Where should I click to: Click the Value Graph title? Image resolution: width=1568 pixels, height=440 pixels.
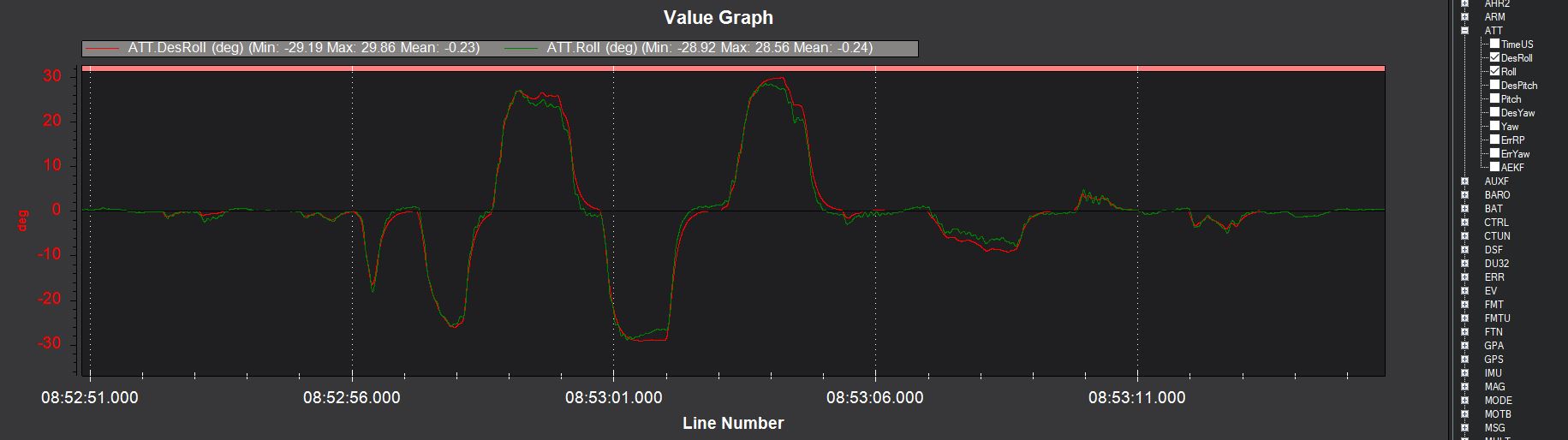click(x=718, y=17)
